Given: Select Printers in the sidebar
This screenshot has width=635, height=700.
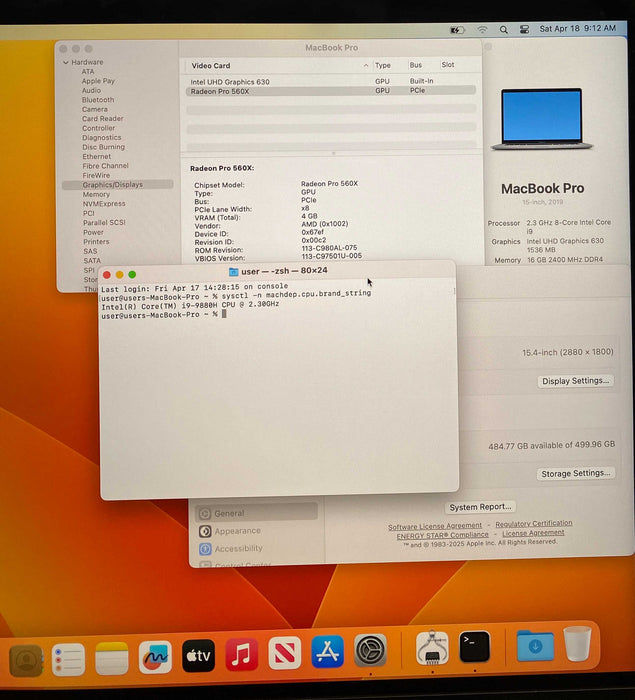Looking at the screenshot, I should point(96,242).
